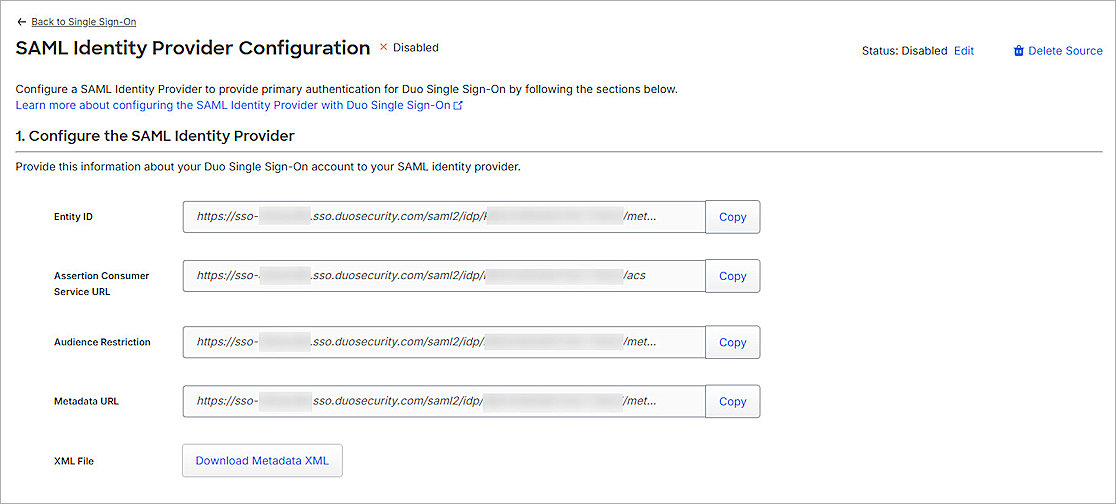
Task: Click the back arrow icon
Action: click(21, 22)
